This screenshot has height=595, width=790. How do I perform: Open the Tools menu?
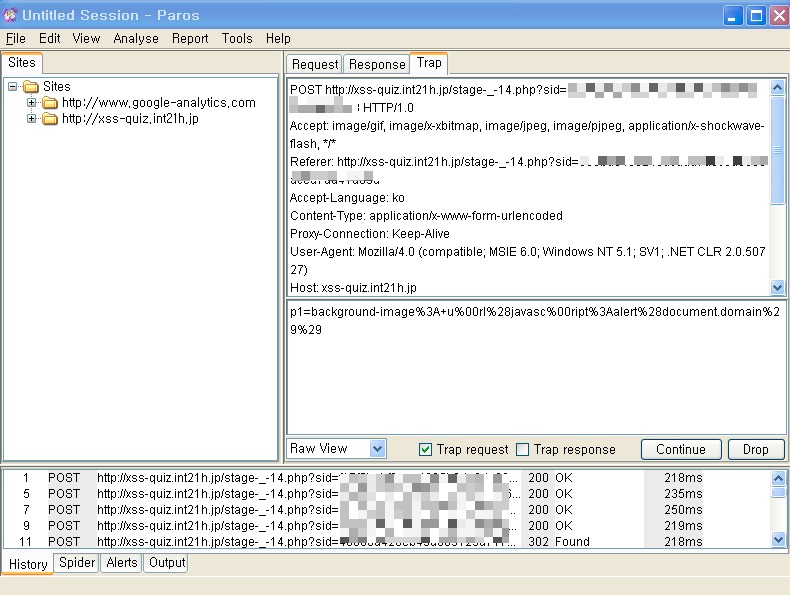point(237,38)
